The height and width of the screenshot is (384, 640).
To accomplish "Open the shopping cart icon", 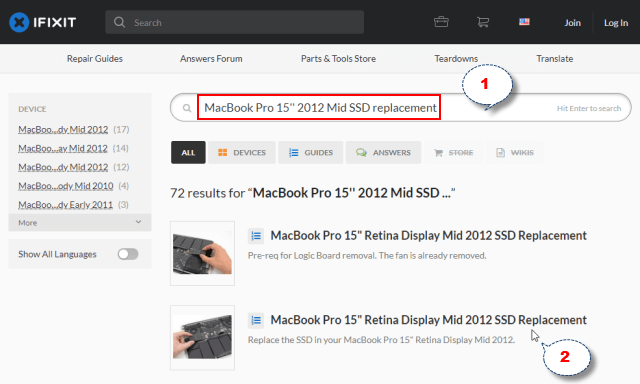I will click(x=483, y=22).
